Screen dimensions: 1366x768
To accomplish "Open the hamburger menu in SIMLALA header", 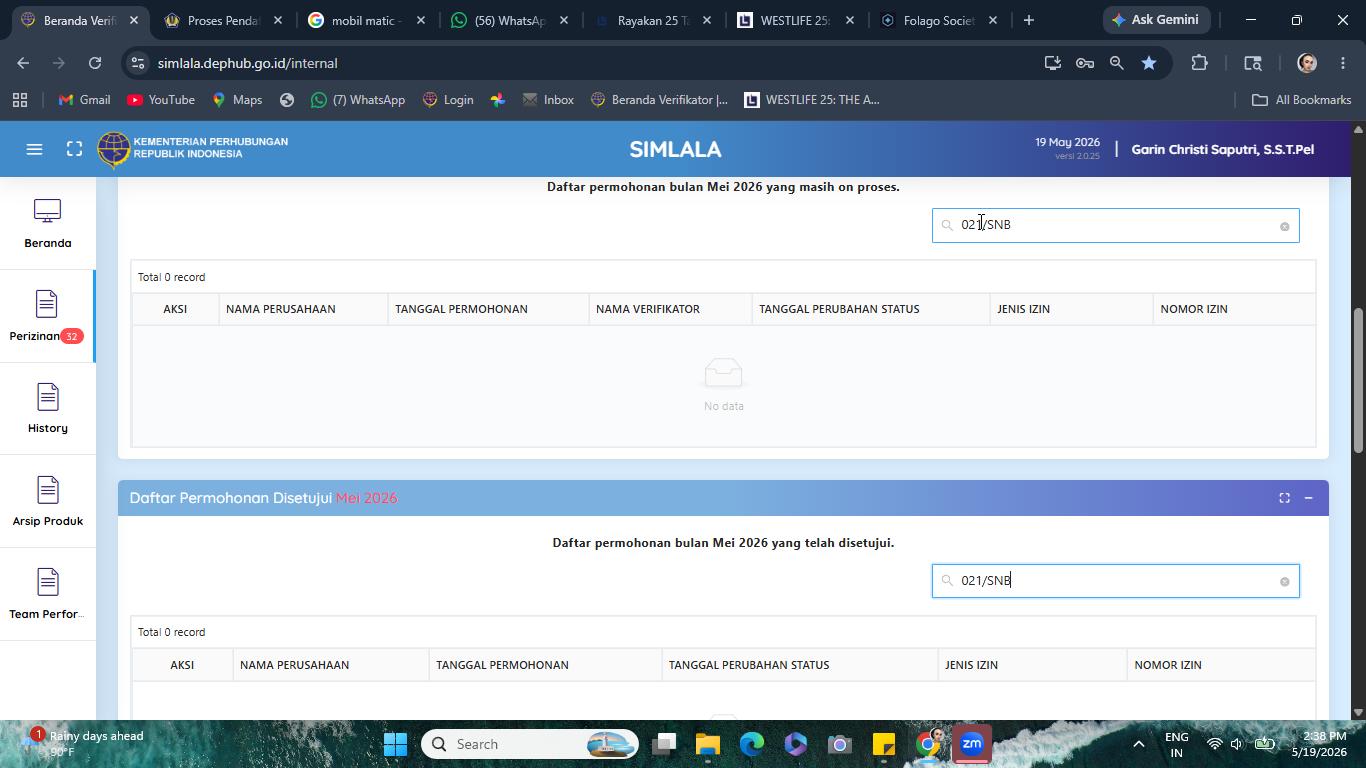I will pos(34,149).
